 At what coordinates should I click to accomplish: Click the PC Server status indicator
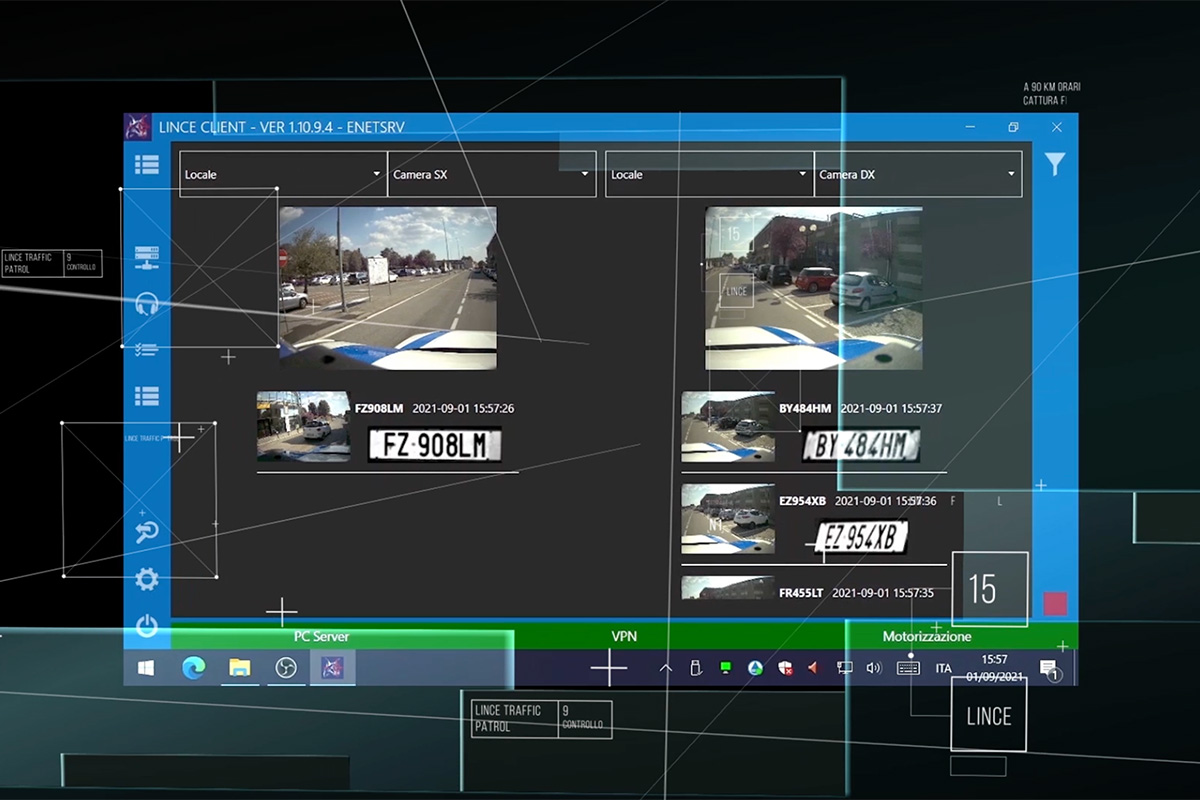(x=321, y=636)
